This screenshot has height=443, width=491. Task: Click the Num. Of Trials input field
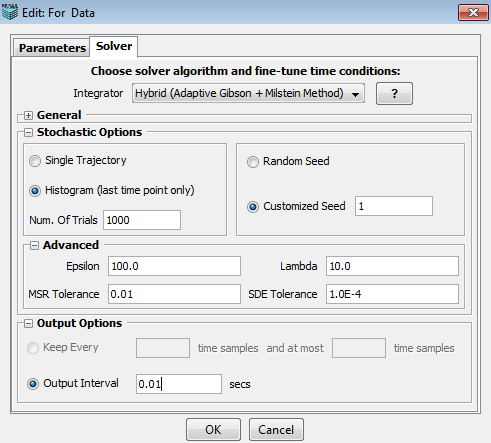coord(142,220)
